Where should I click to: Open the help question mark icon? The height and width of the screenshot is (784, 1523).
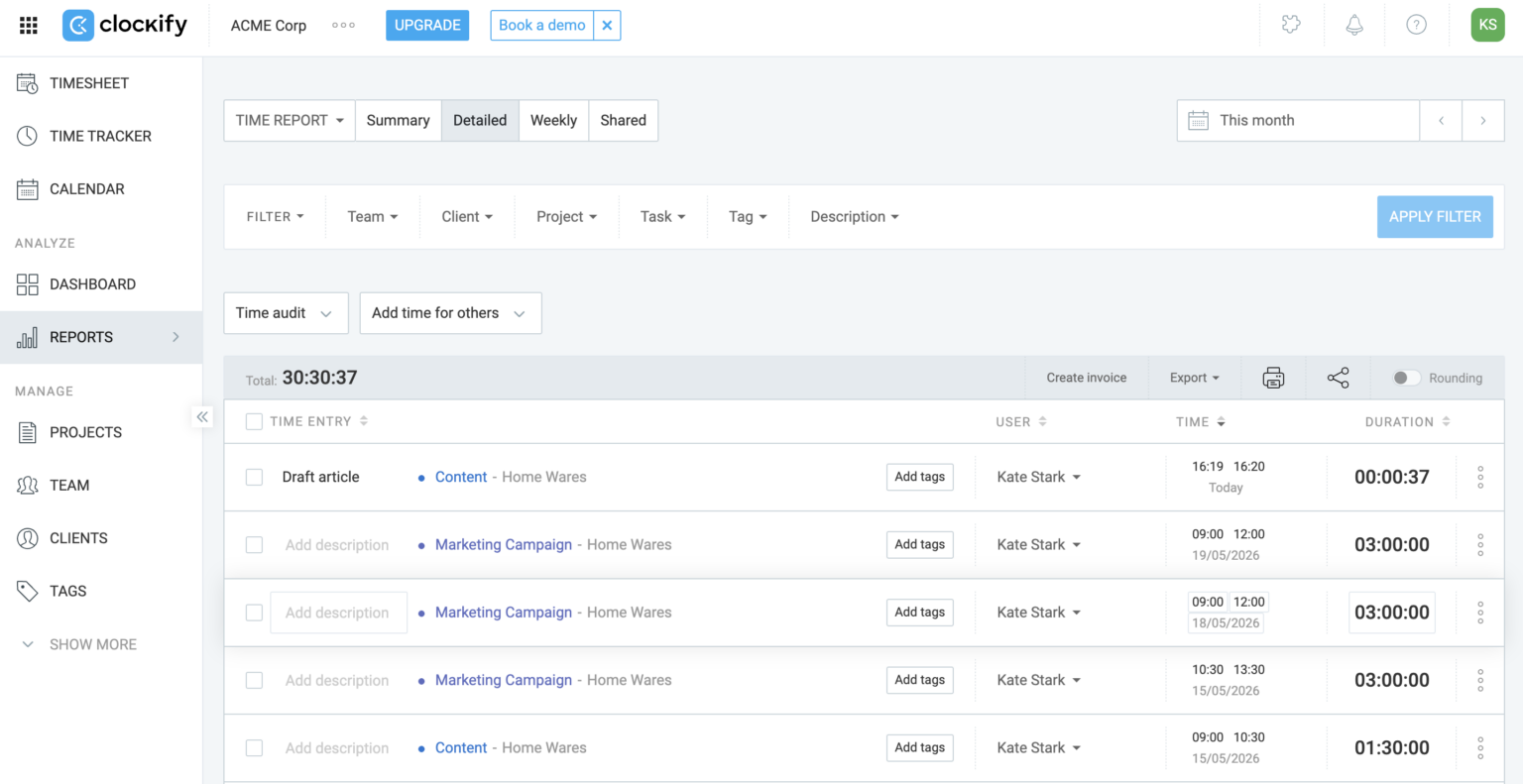coord(1417,25)
